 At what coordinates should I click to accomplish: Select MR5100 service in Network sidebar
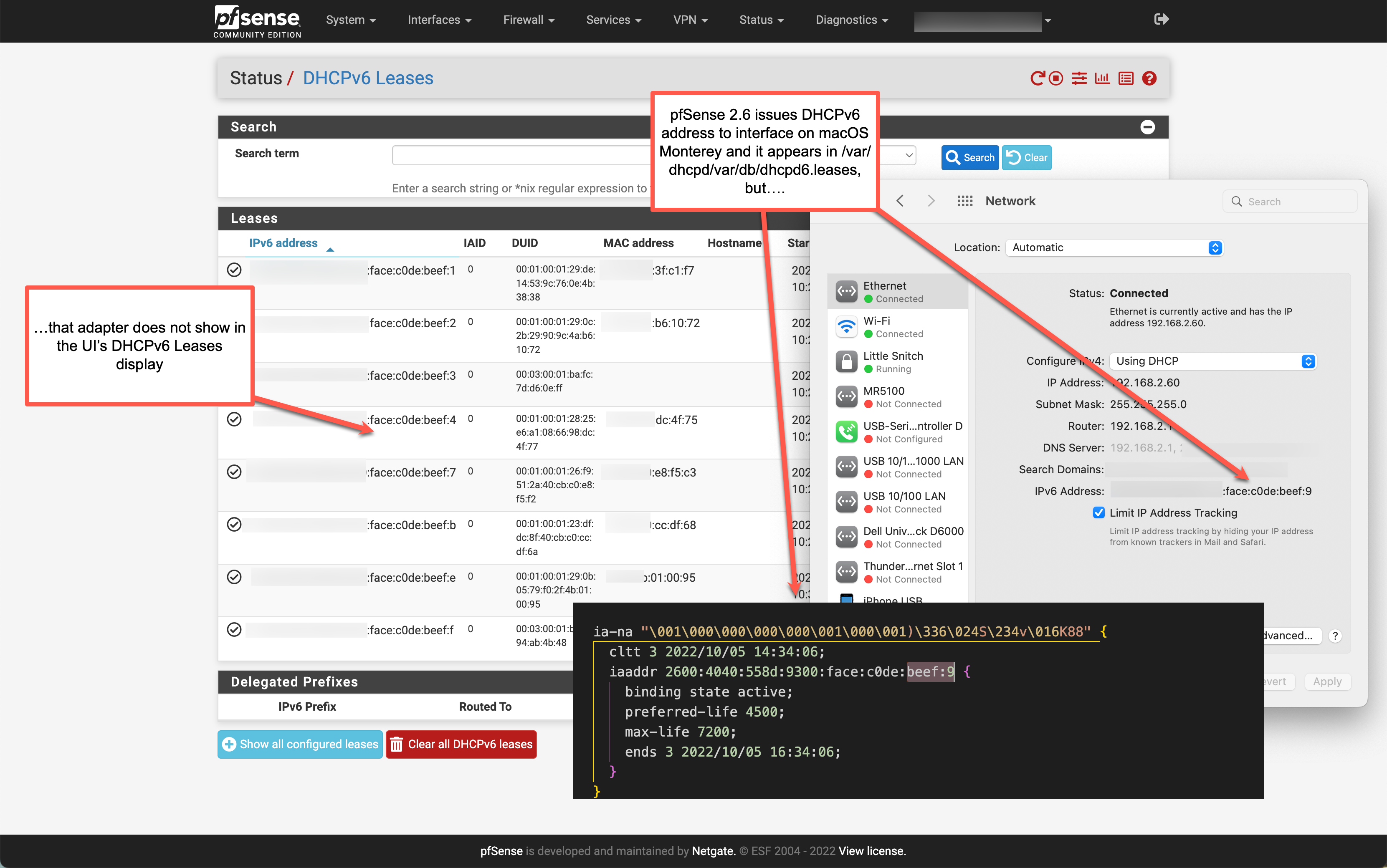point(898,397)
